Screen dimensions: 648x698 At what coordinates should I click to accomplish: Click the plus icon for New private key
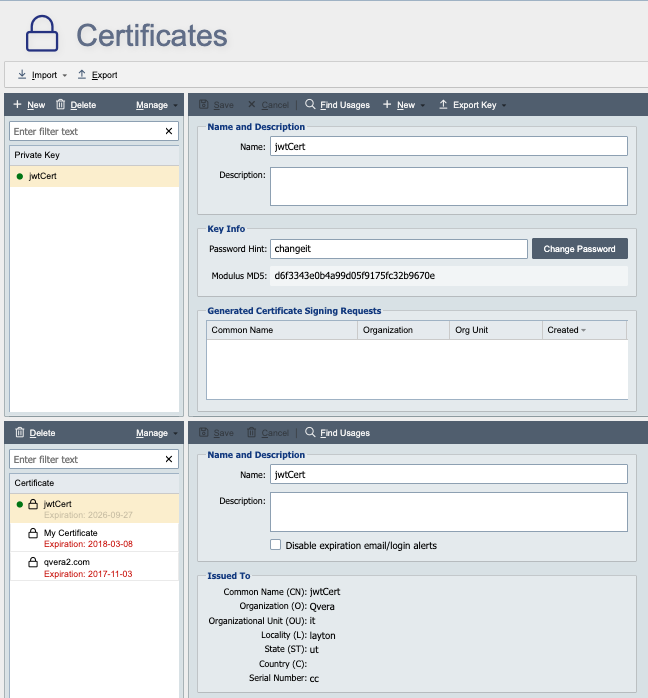pos(17,104)
